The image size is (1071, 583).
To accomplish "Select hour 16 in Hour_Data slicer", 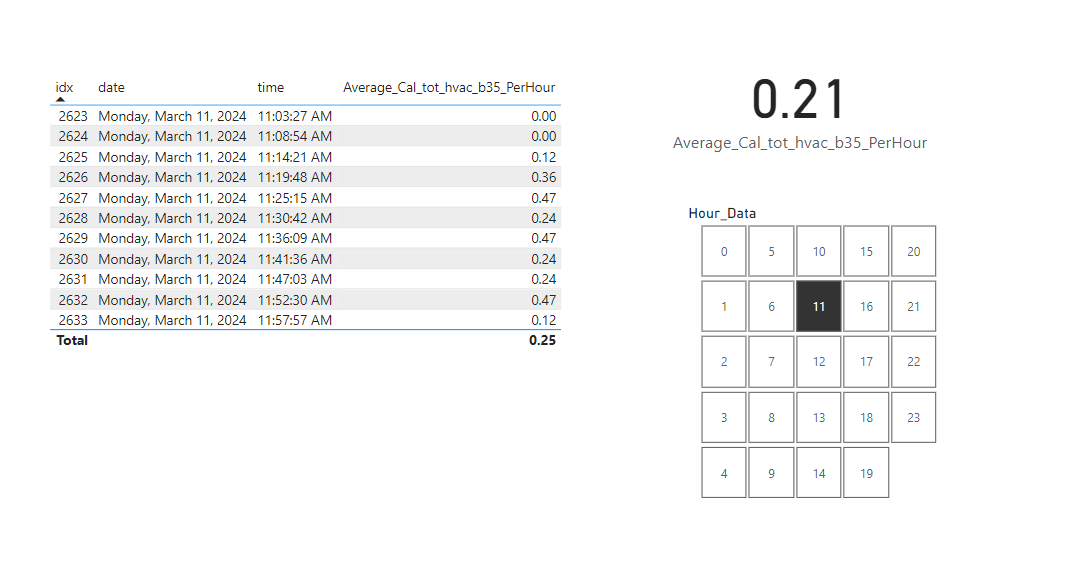I will 866,307.
